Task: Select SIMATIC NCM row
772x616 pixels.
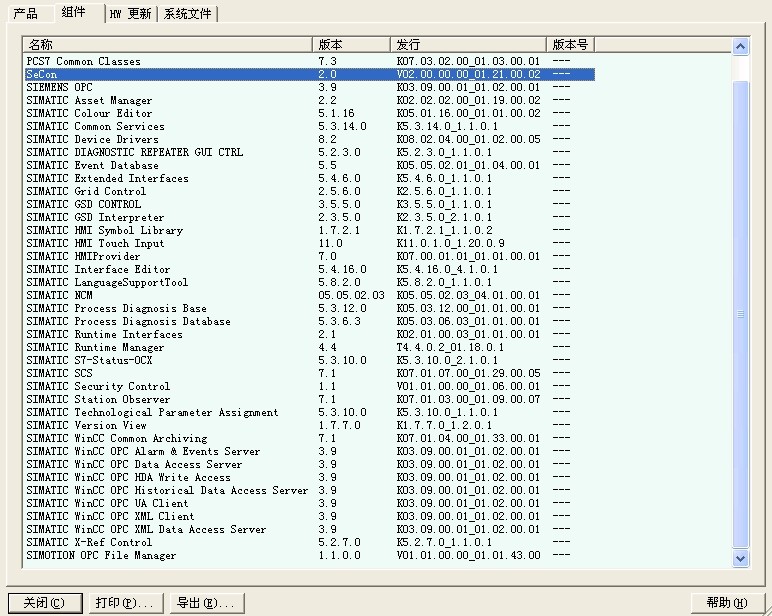Action: point(310,295)
